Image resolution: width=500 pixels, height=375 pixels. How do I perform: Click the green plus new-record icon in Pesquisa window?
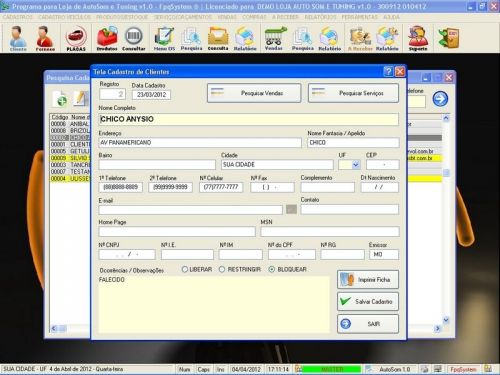point(61,99)
